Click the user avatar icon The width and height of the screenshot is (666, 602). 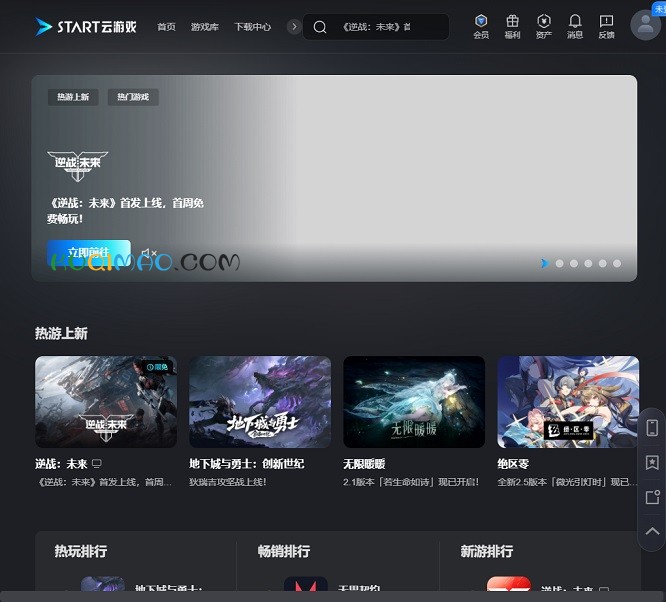(x=646, y=25)
